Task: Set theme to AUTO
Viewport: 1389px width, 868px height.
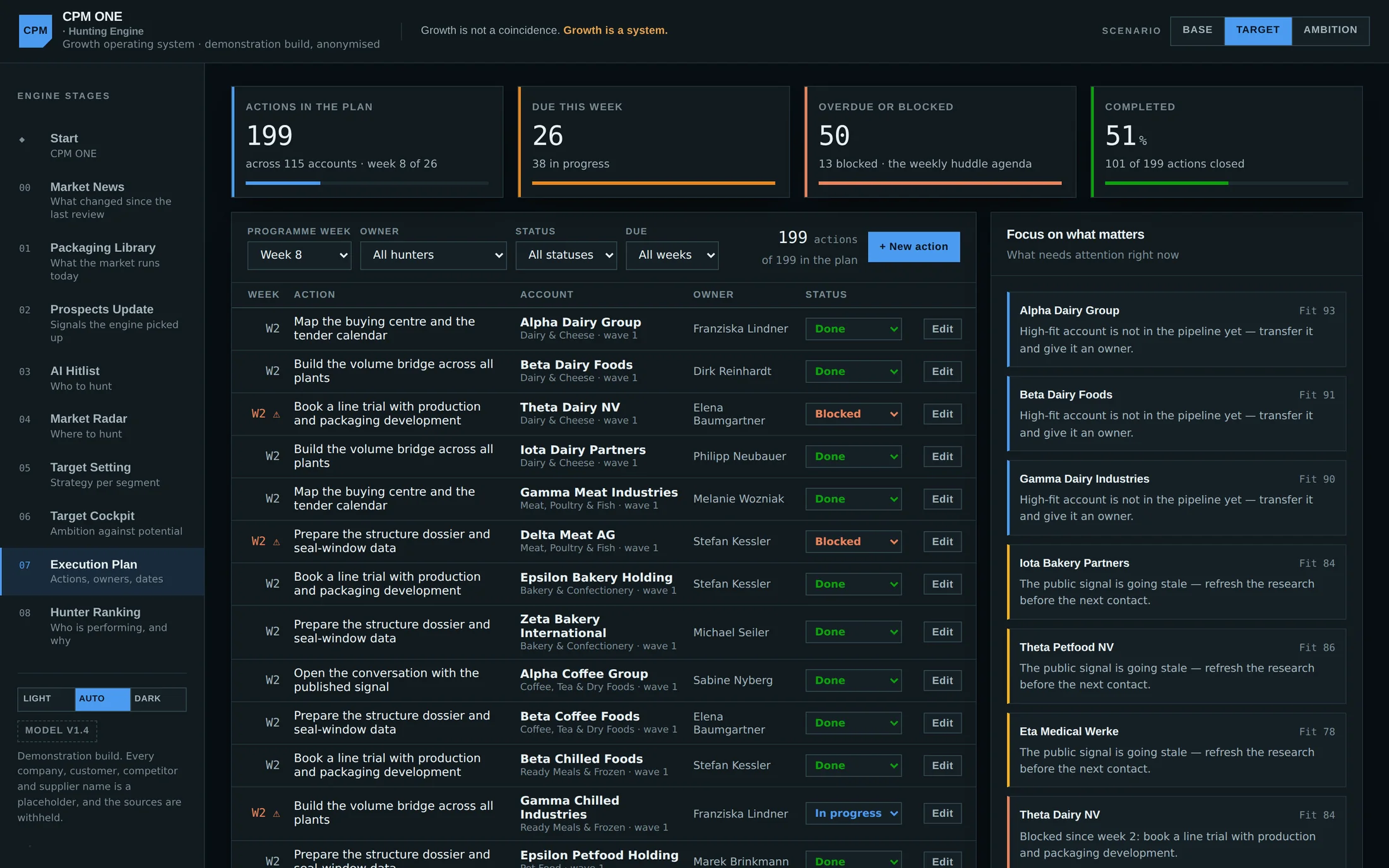Action: (x=102, y=699)
